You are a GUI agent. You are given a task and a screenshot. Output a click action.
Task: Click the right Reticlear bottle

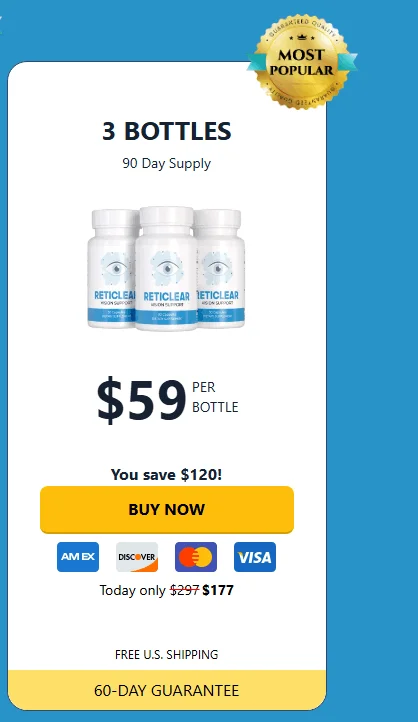(x=220, y=268)
